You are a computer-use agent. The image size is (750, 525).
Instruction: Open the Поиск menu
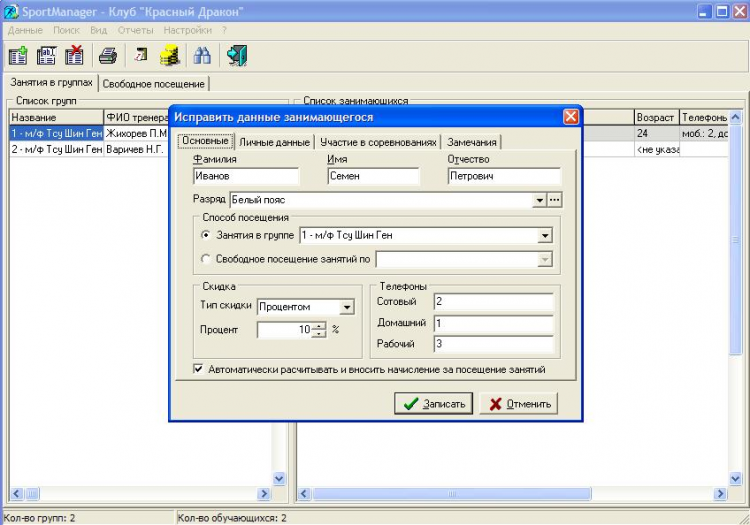[66, 30]
